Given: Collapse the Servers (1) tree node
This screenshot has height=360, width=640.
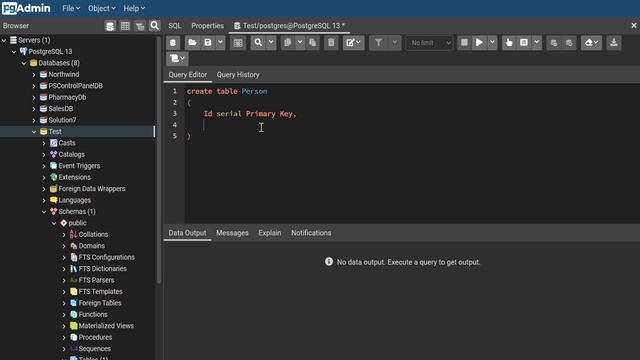Looking at the screenshot, I should pyautogui.click(x=4, y=40).
